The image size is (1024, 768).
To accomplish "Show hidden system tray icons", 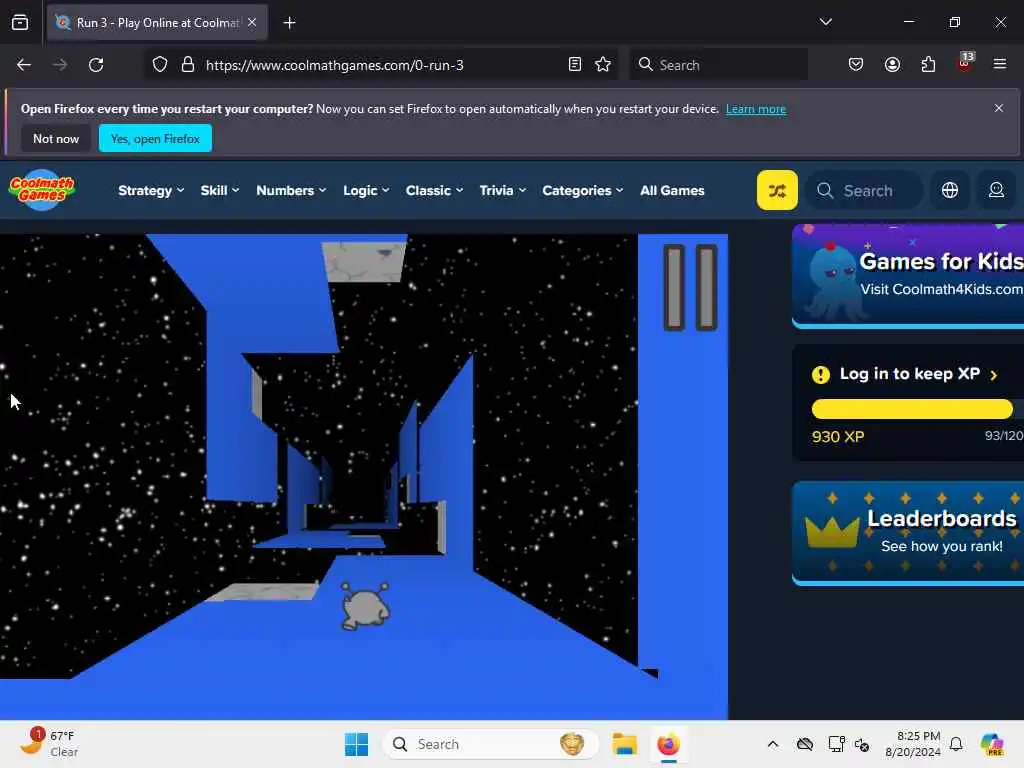I will tap(773, 744).
